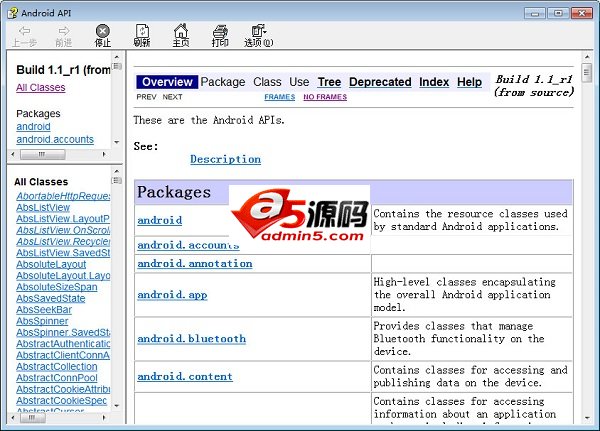Select the Overview navigation tab
The image size is (600, 431).
pos(167,82)
